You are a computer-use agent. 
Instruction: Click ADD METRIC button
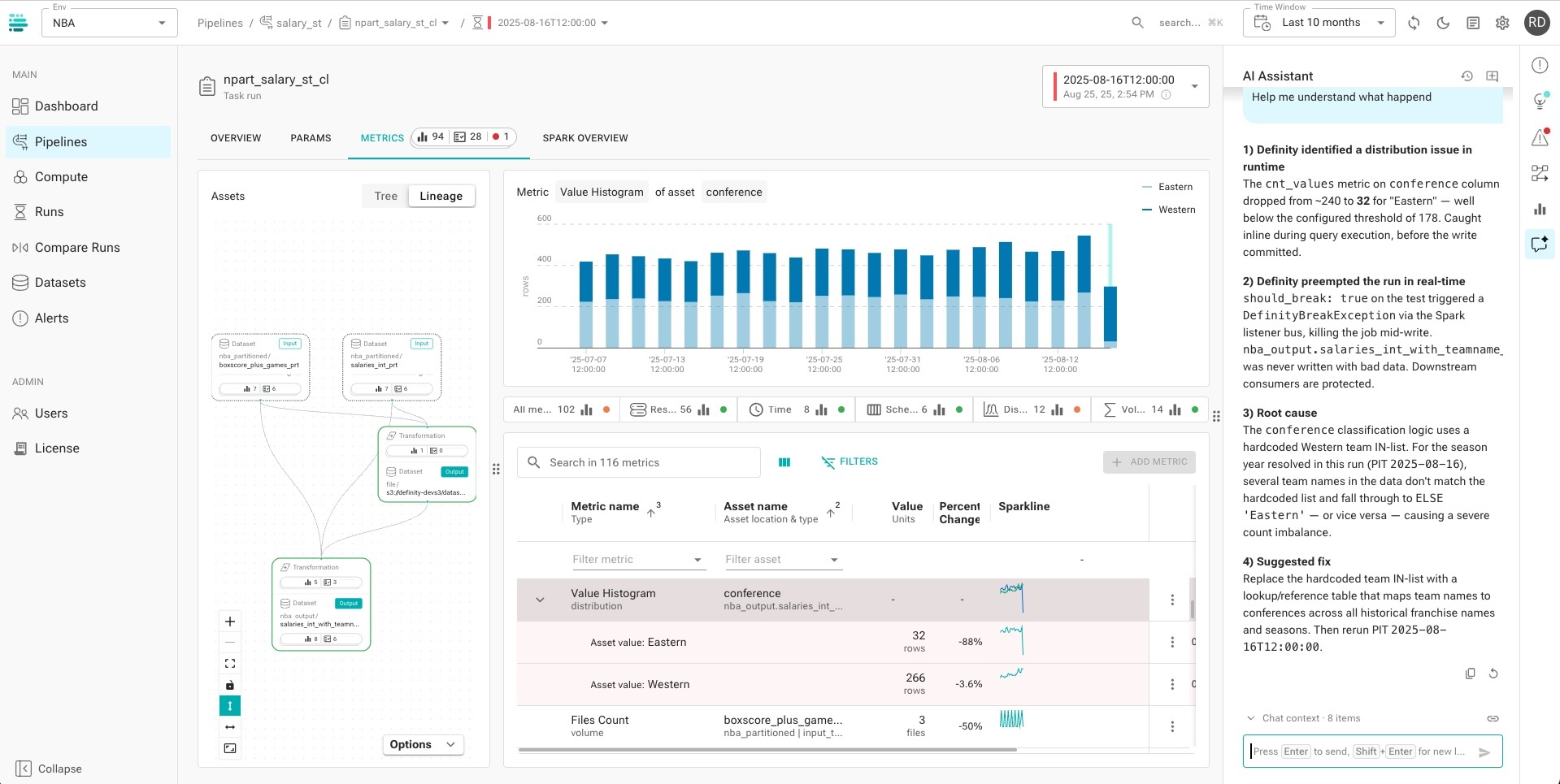pyautogui.click(x=1149, y=461)
